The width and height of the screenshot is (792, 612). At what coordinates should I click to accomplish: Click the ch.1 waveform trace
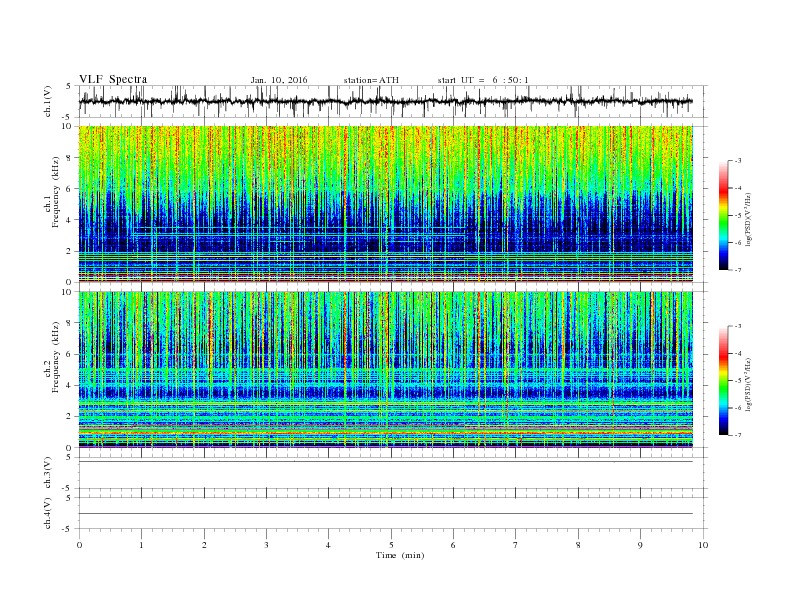point(385,101)
